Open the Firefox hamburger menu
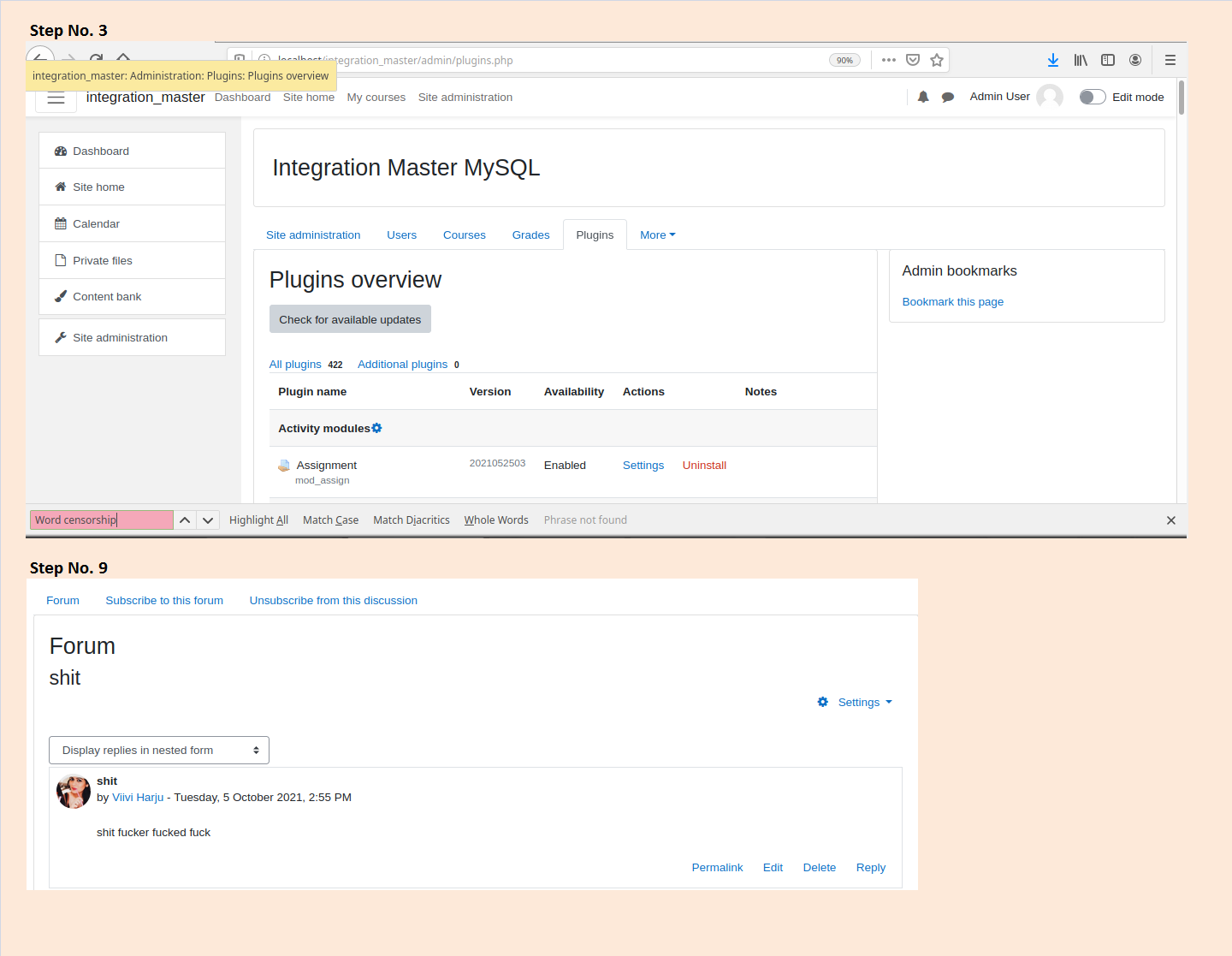The height and width of the screenshot is (956, 1232). point(1170,60)
